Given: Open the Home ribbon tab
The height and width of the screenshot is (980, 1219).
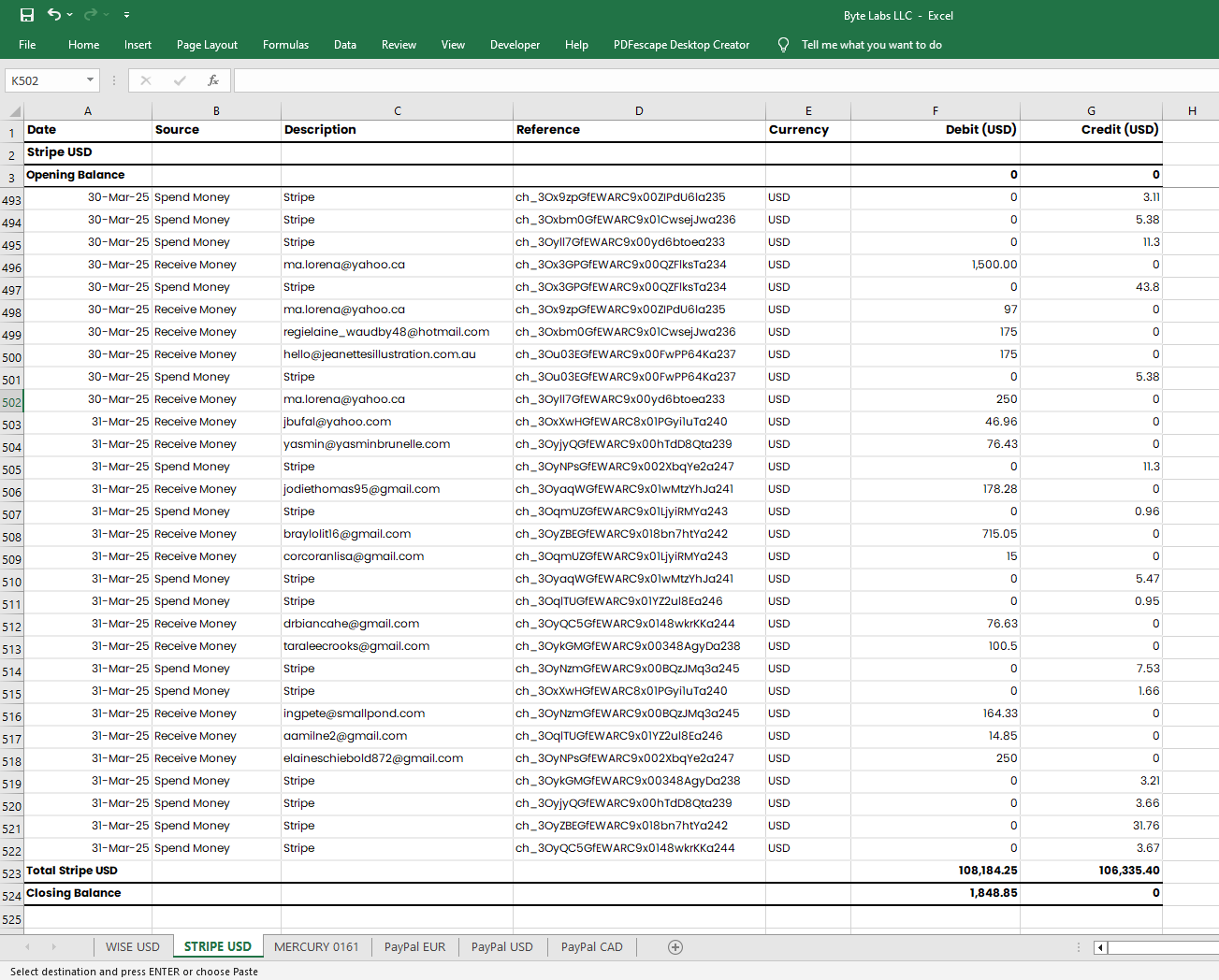Looking at the screenshot, I should 83,45.
